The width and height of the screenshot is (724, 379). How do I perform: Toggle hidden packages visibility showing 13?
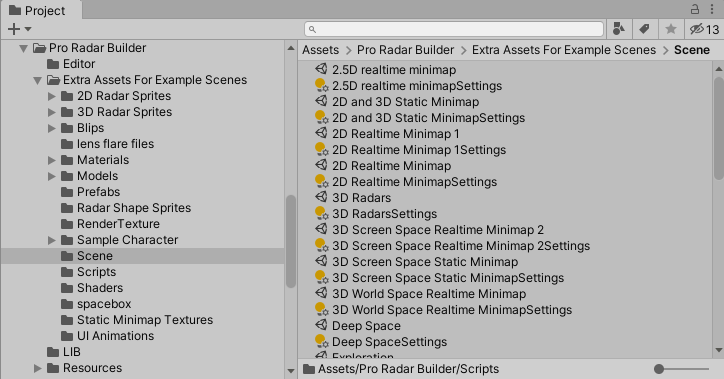704,29
